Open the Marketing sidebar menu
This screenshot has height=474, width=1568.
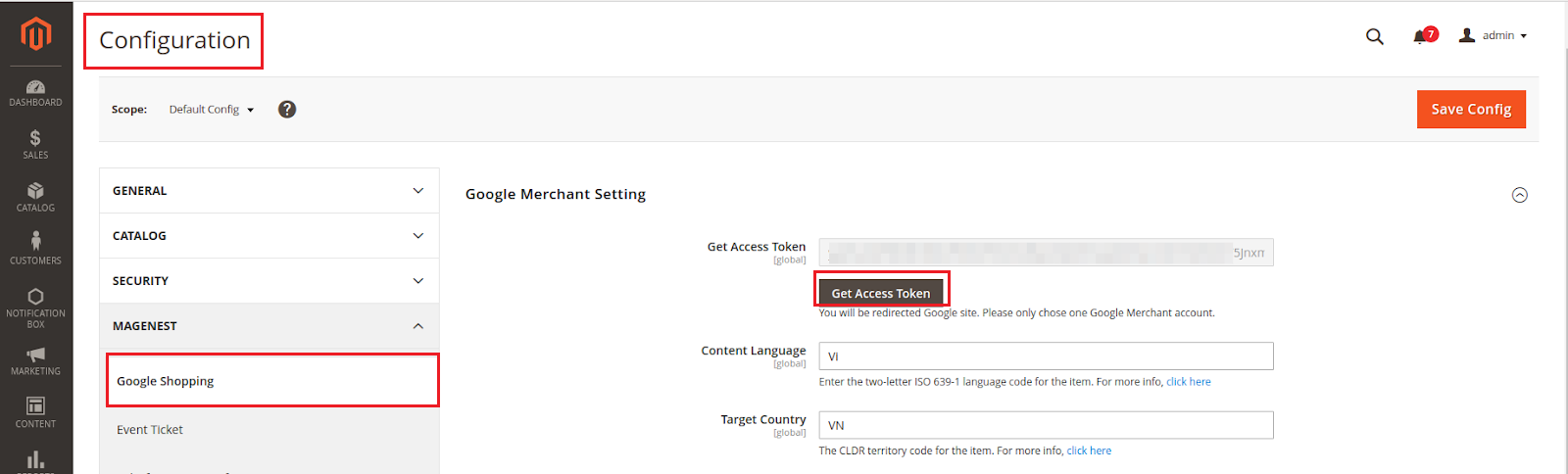point(35,360)
